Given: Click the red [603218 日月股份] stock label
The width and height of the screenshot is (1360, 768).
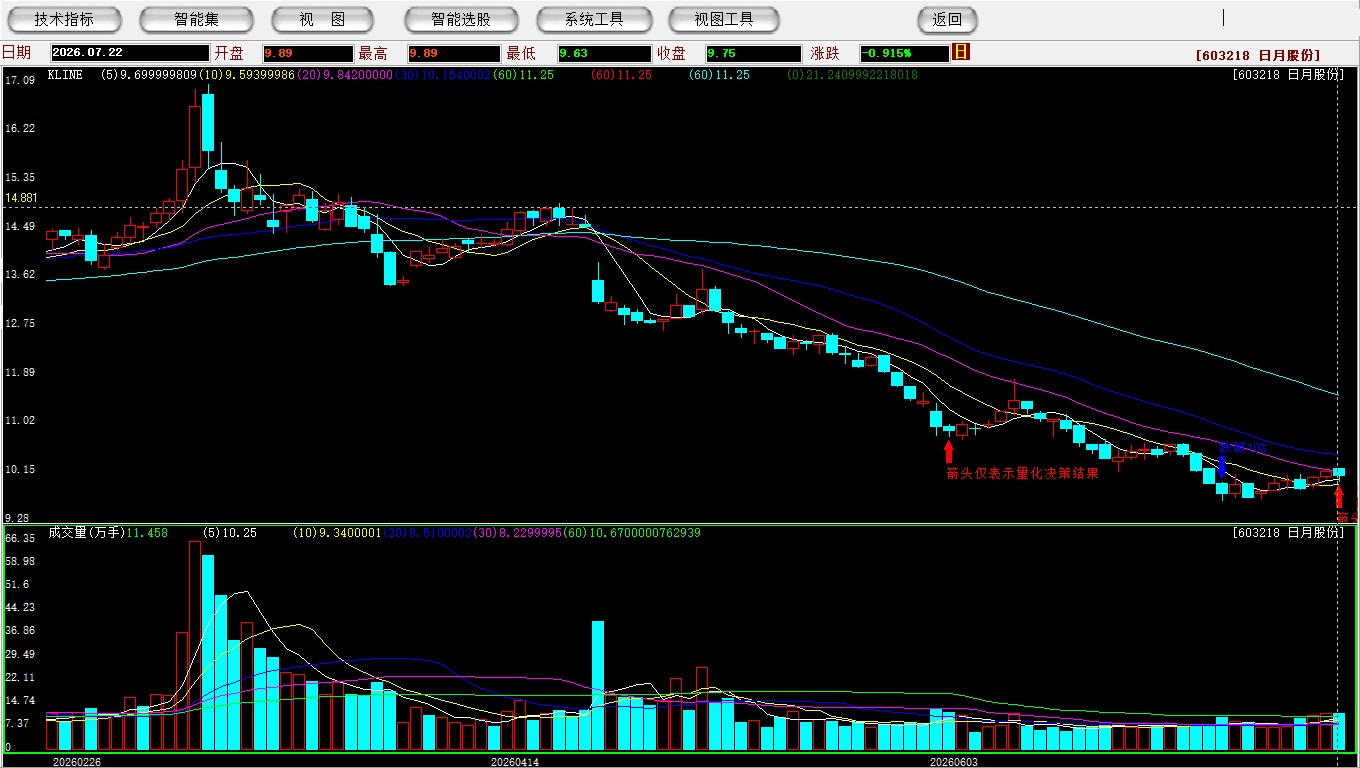Looking at the screenshot, I should point(1257,55).
